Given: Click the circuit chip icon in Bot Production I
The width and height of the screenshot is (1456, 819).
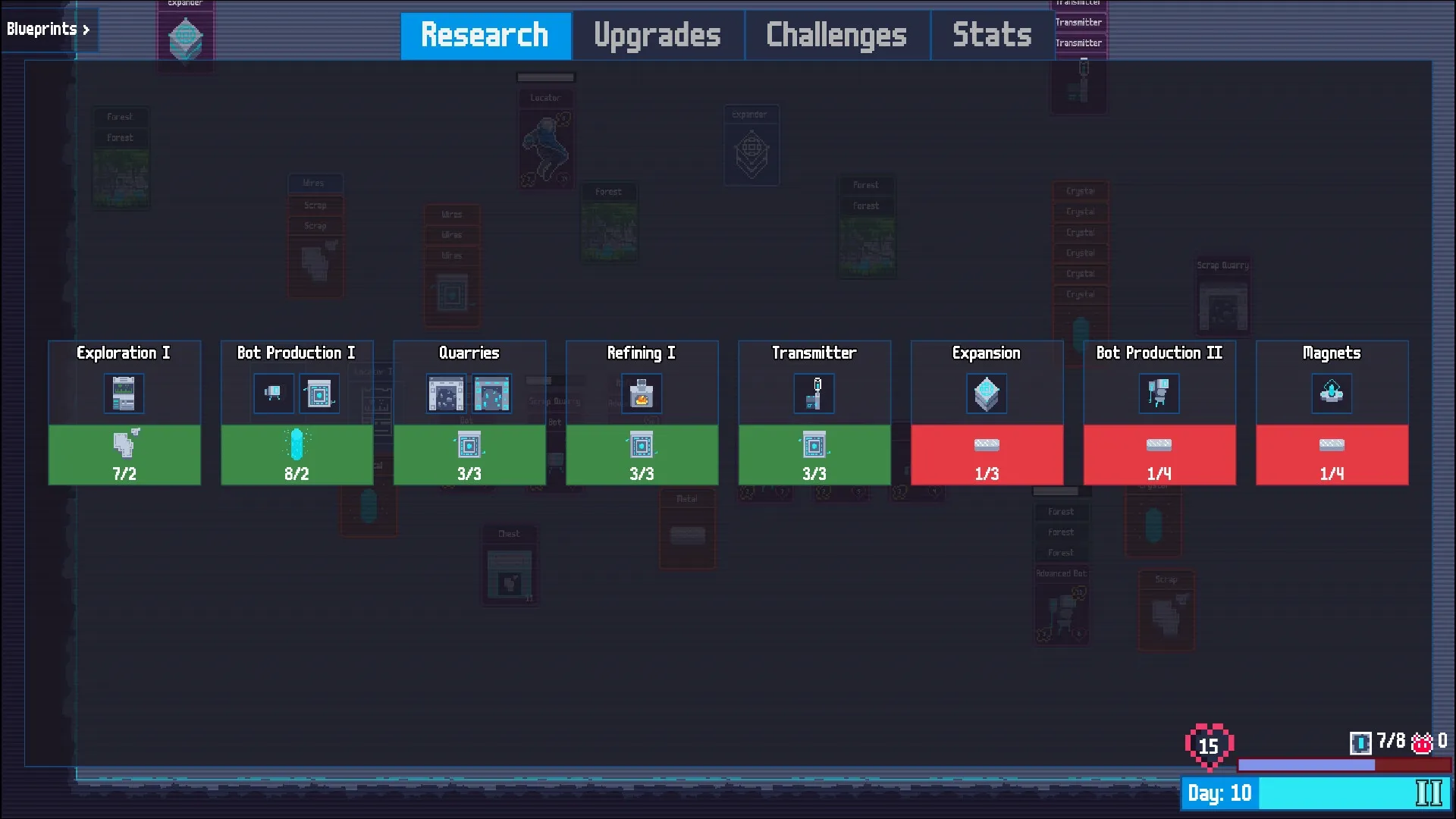Looking at the screenshot, I should click(319, 394).
